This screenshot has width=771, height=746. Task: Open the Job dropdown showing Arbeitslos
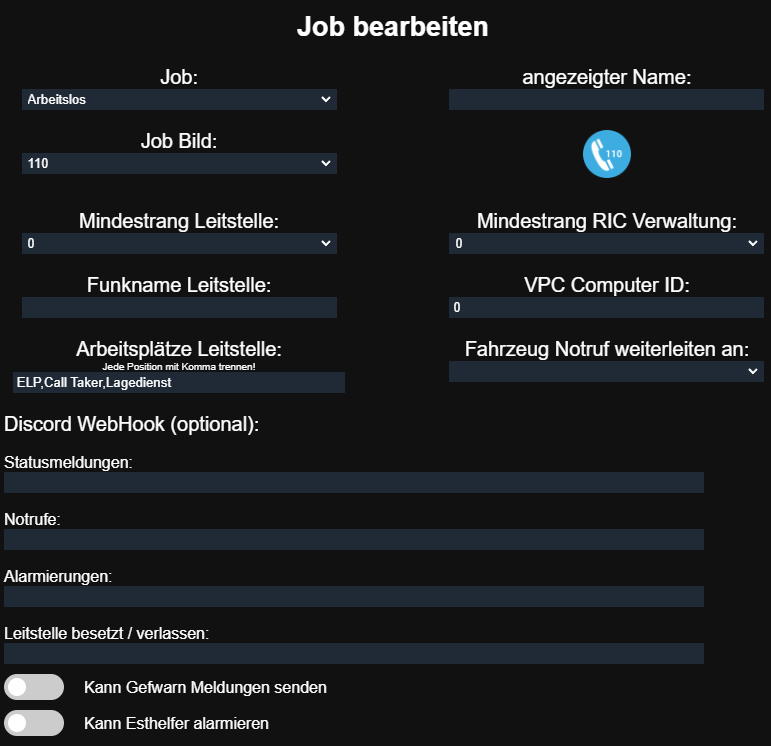click(x=179, y=99)
